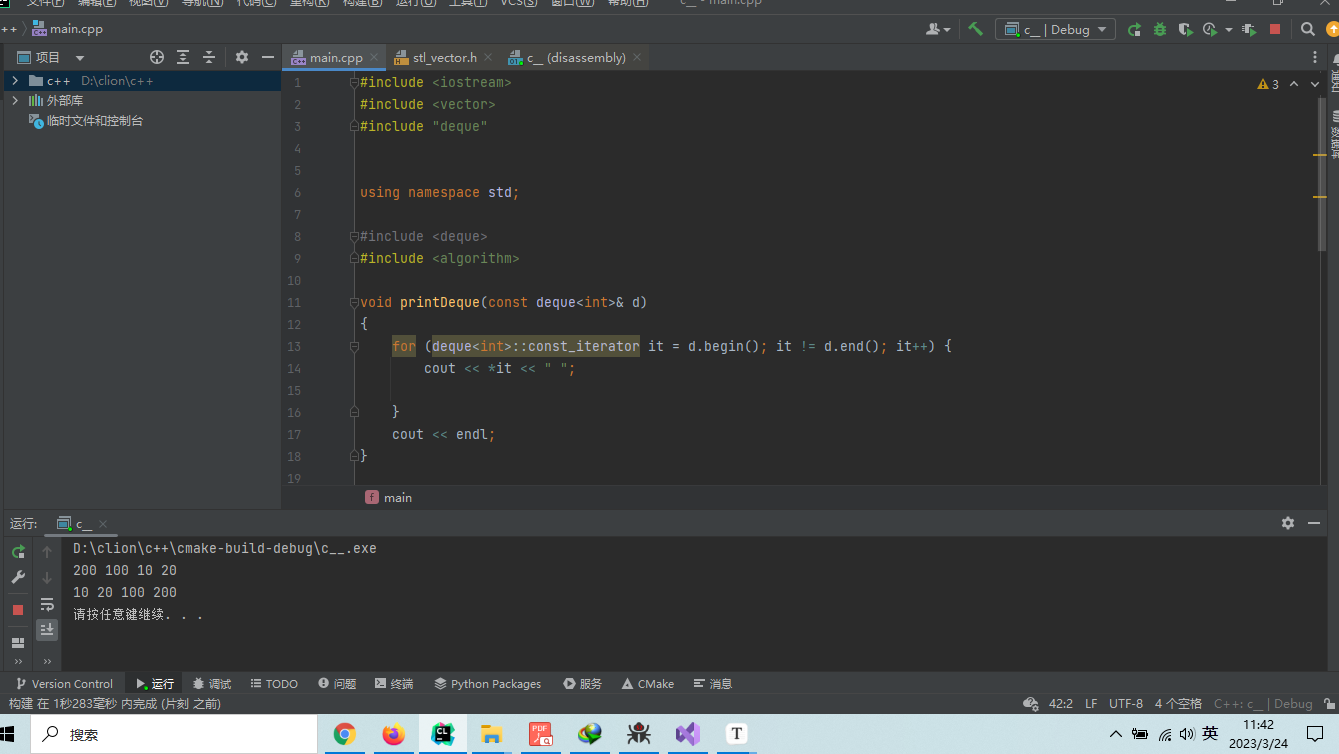Click the Select Opened File target icon

(157, 58)
